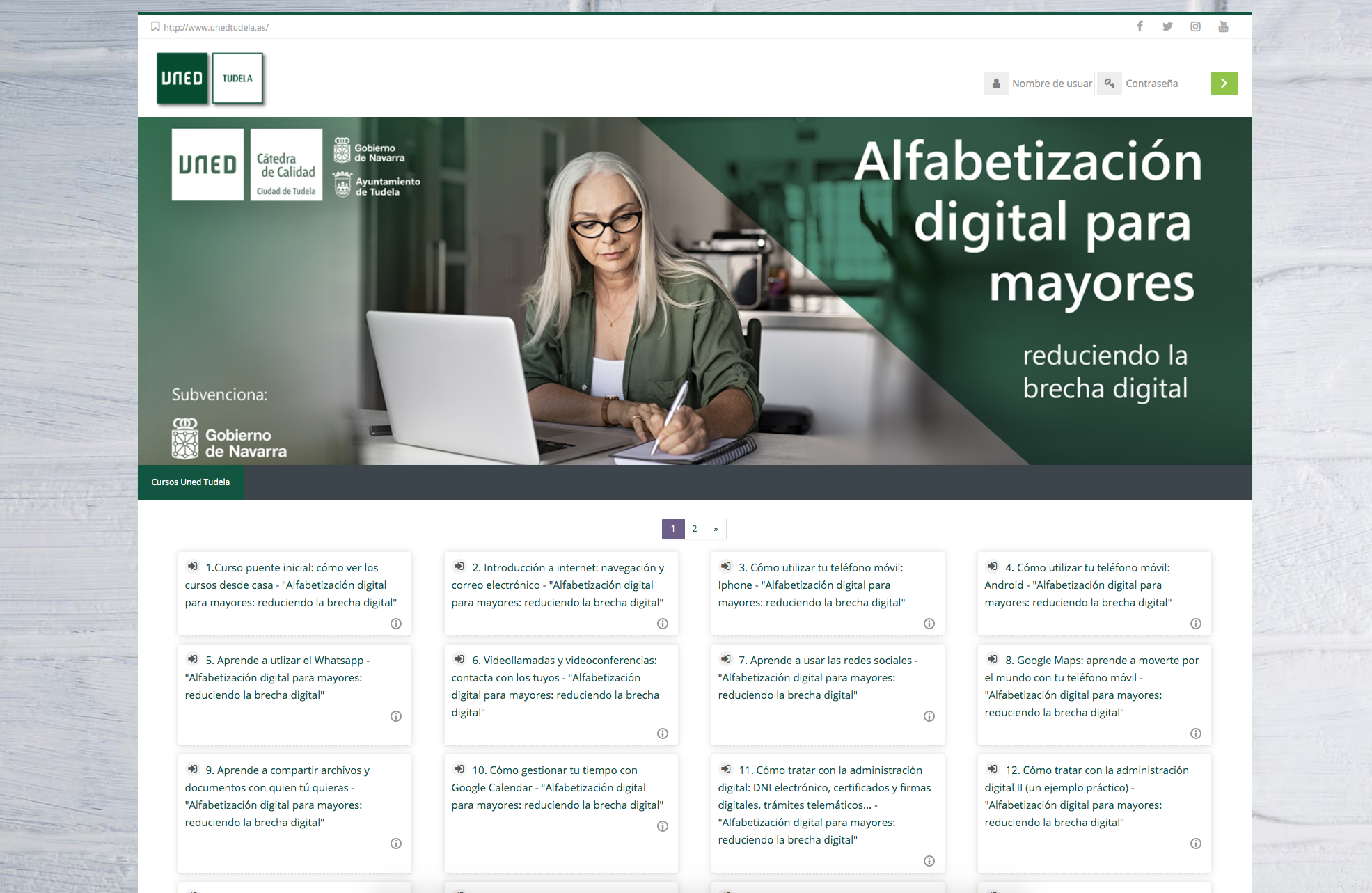
Task: Click enrol arrow icon on course 10
Action: 459,769
